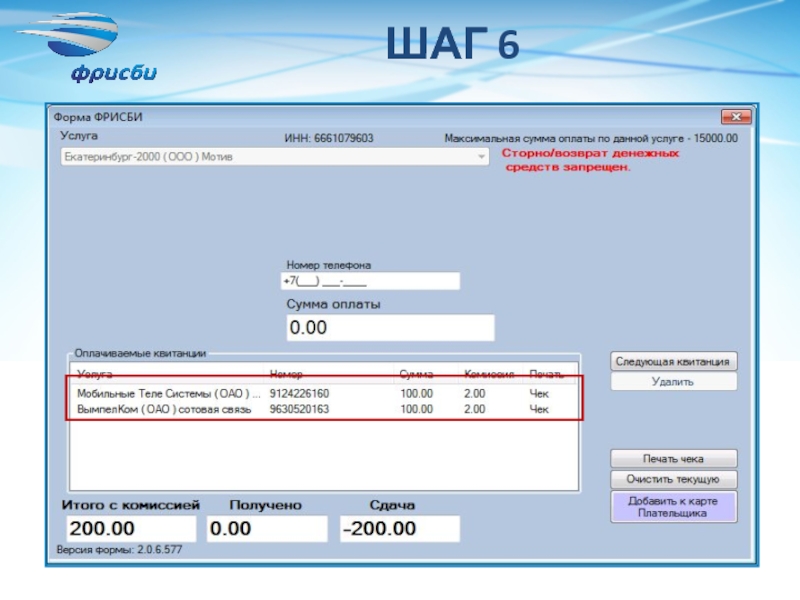This screenshot has width=800, height=600.
Task: Click phone number 9124226160 in the table
Action: tap(299, 393)
